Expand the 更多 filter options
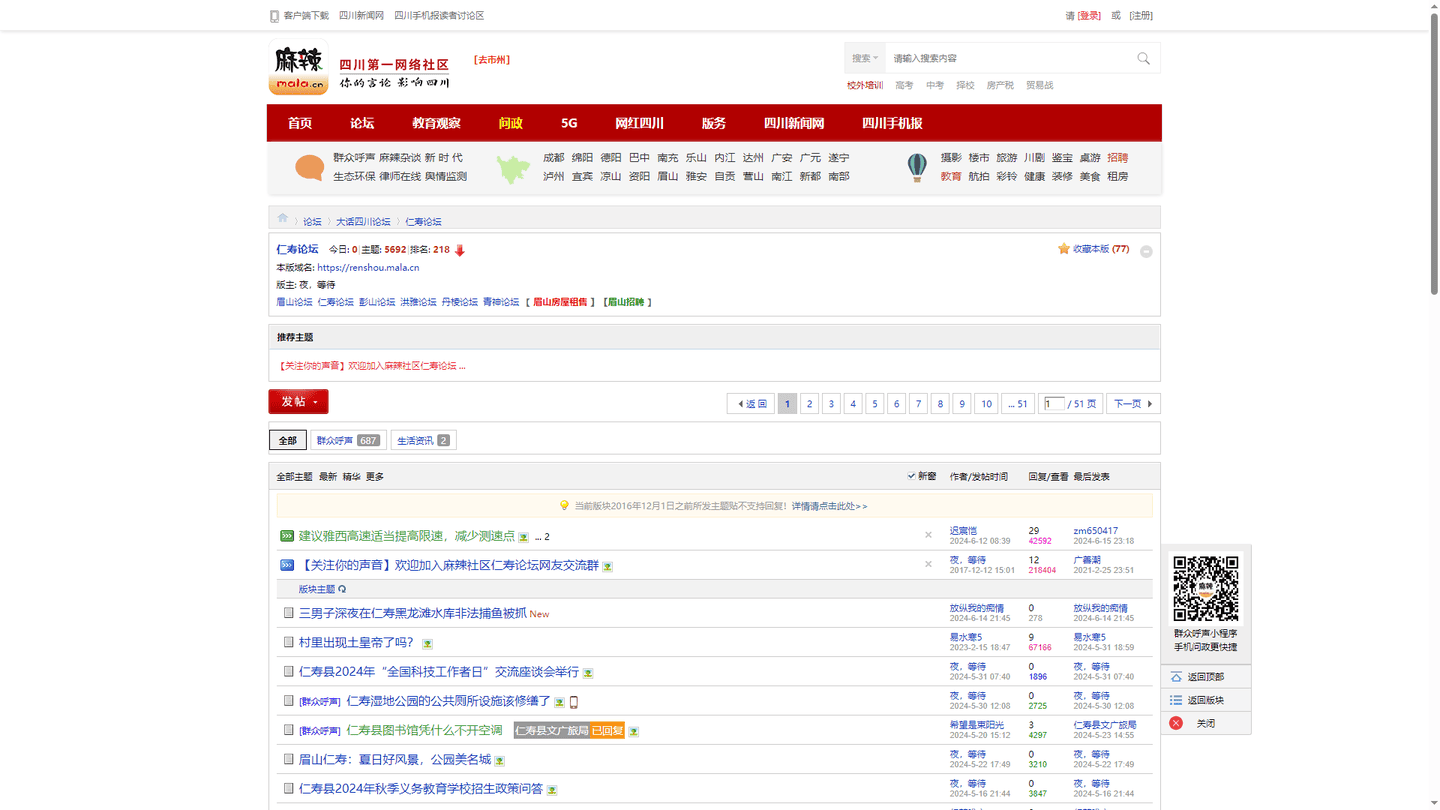The height and width of the screenshot is (810, 1440). [x=375, y=477]
